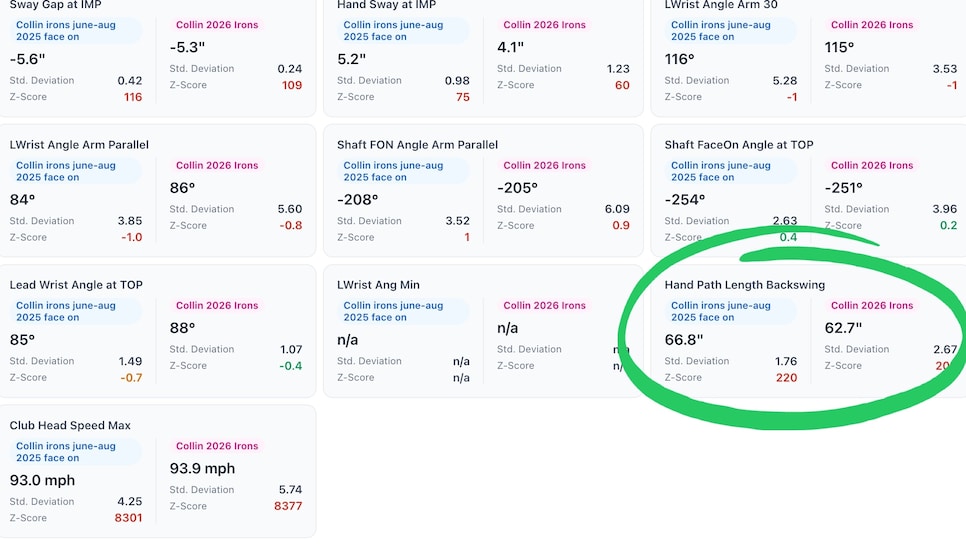Click Collin 2026 Irons tag in LWrist Arm Parallel
The image size is (966, 544).
216,166
